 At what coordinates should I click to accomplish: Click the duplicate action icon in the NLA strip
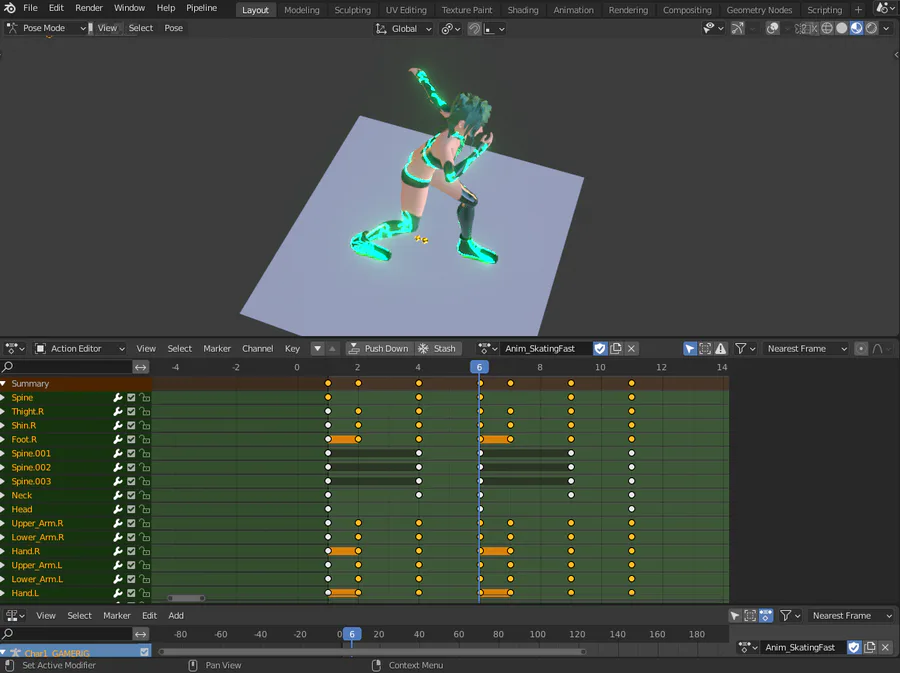pos(870,647)
